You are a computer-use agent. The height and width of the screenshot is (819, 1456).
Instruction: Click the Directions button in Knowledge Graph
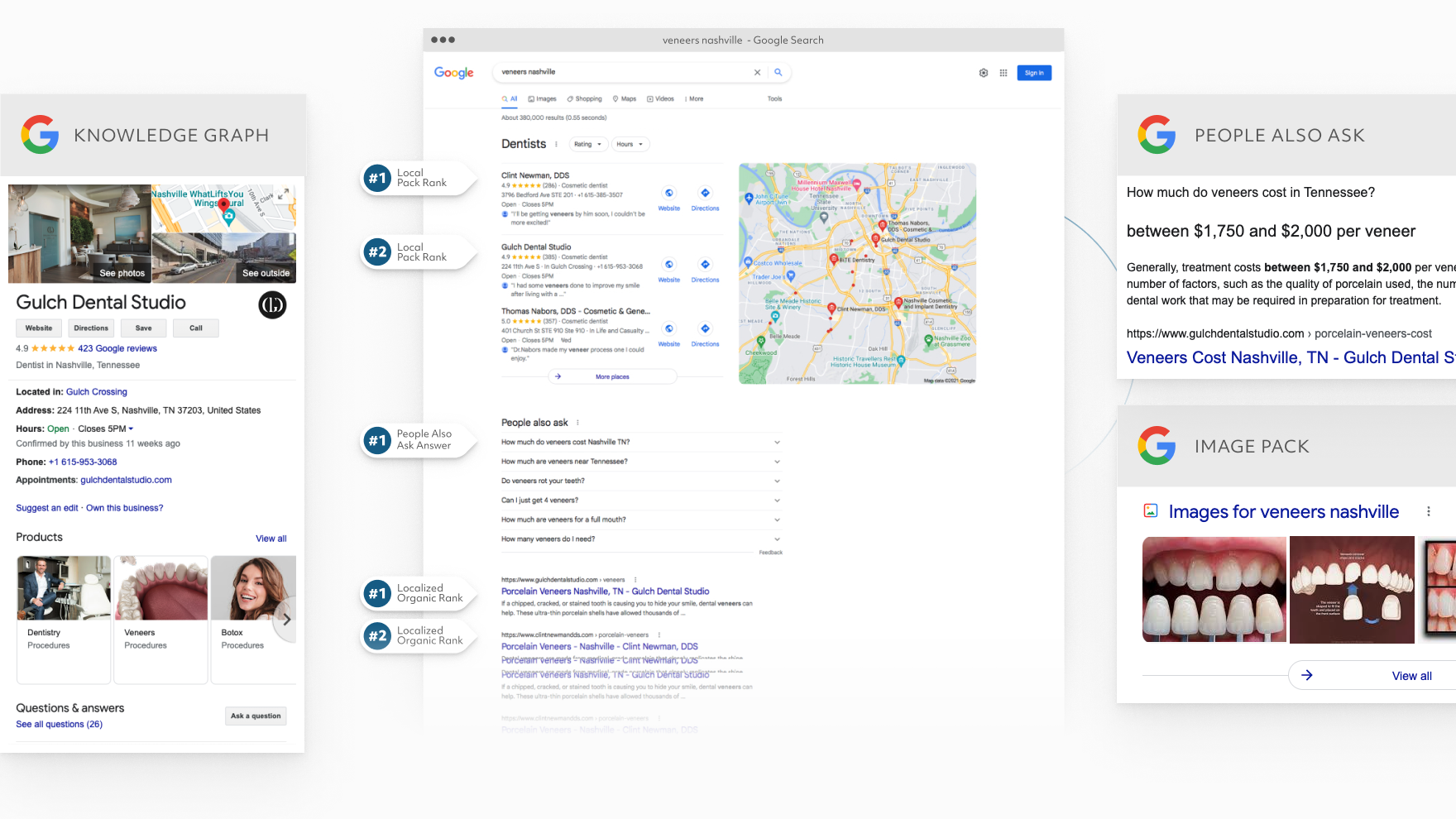pyautogui.click(x=91, y=328)
